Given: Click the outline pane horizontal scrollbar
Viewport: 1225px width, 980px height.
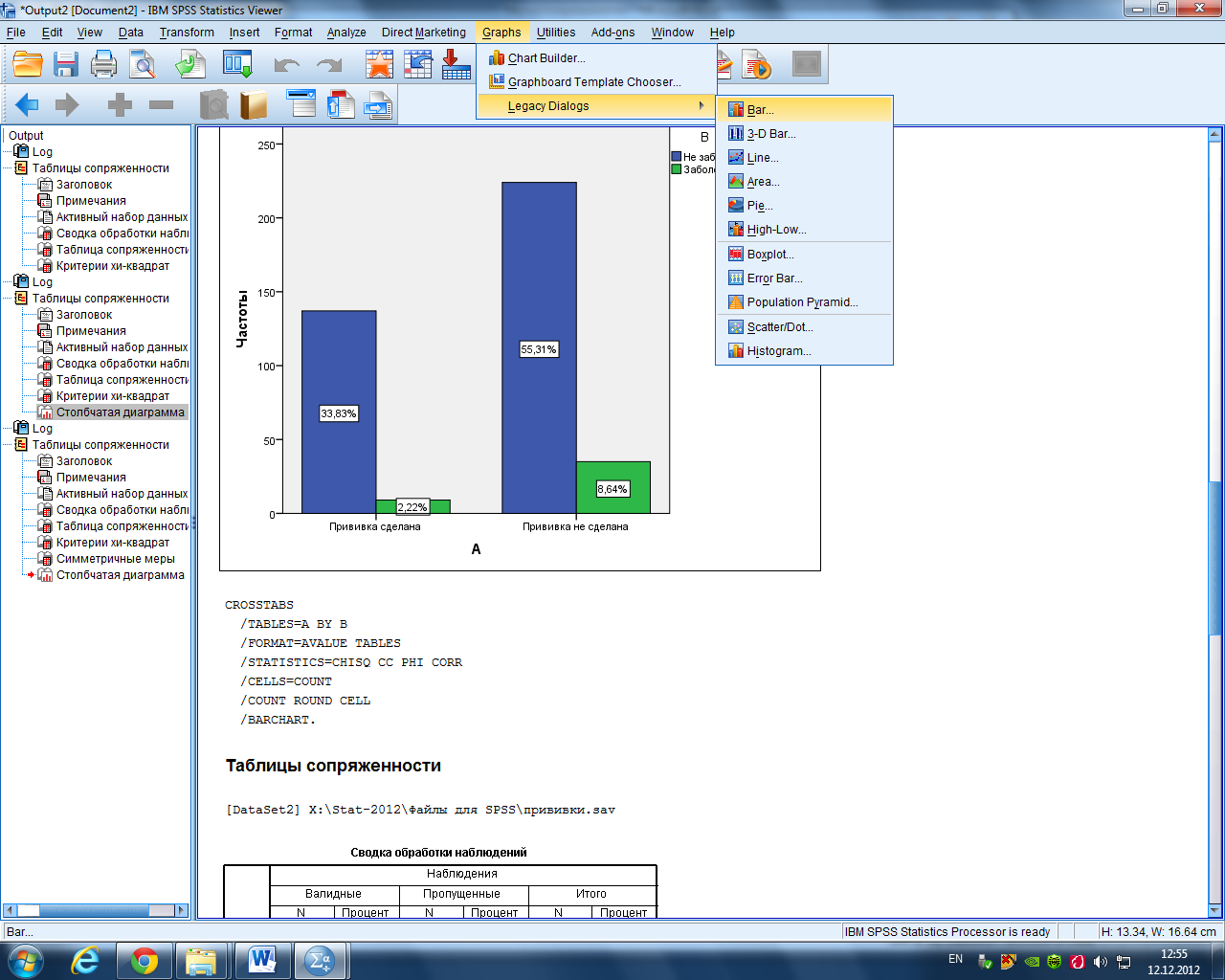Looking at the screenshot, I should pos(96,910).
